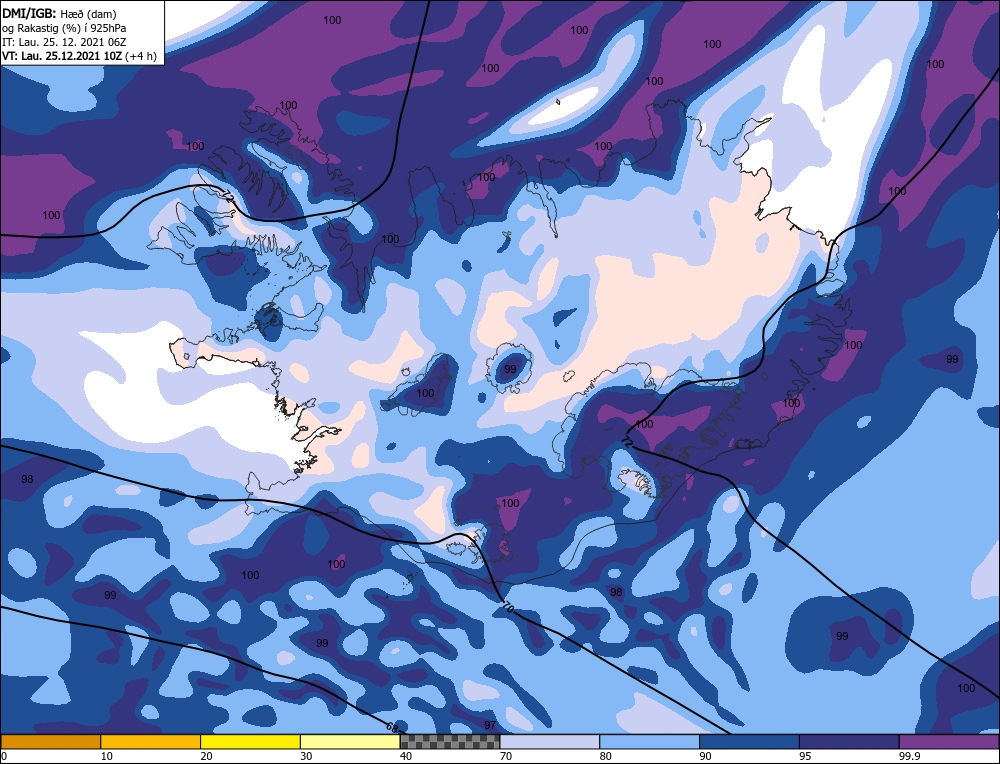The width and height of the screenshot is (1000, 764).
Task: Click the "70" height contour label on the map
Action: (507, 606)
